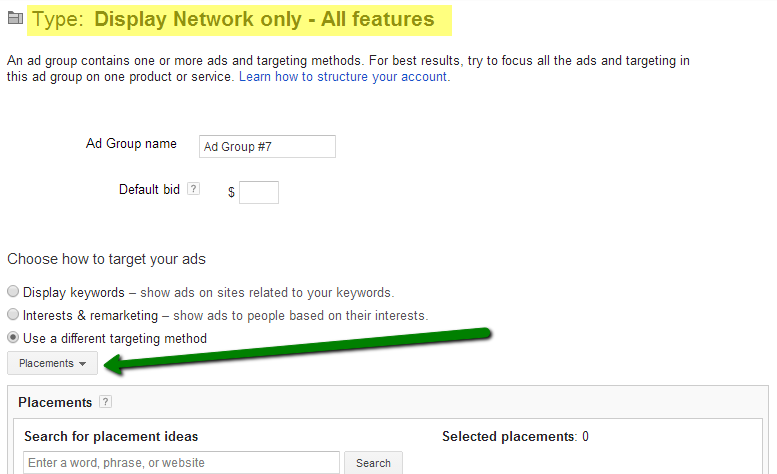Click the Placements dropdown arrow caret
Image resolution: width=777 pixels, height=474 pixels.
pyautogui.click(x=82, y=364)
